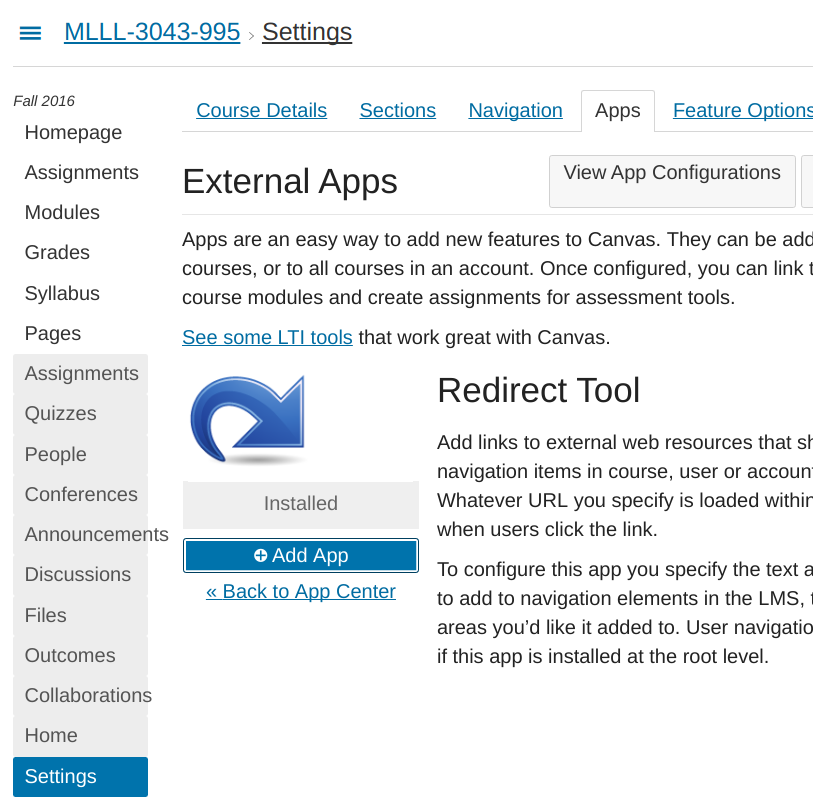This screenshot has height=807, width=813.
Task: Click View App Configurations button
Action: 672,181
